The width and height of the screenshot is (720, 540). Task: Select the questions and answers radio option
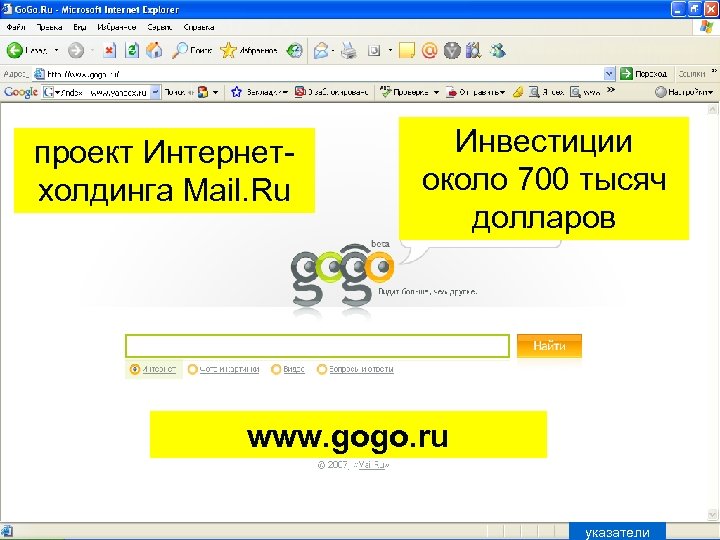322,369
